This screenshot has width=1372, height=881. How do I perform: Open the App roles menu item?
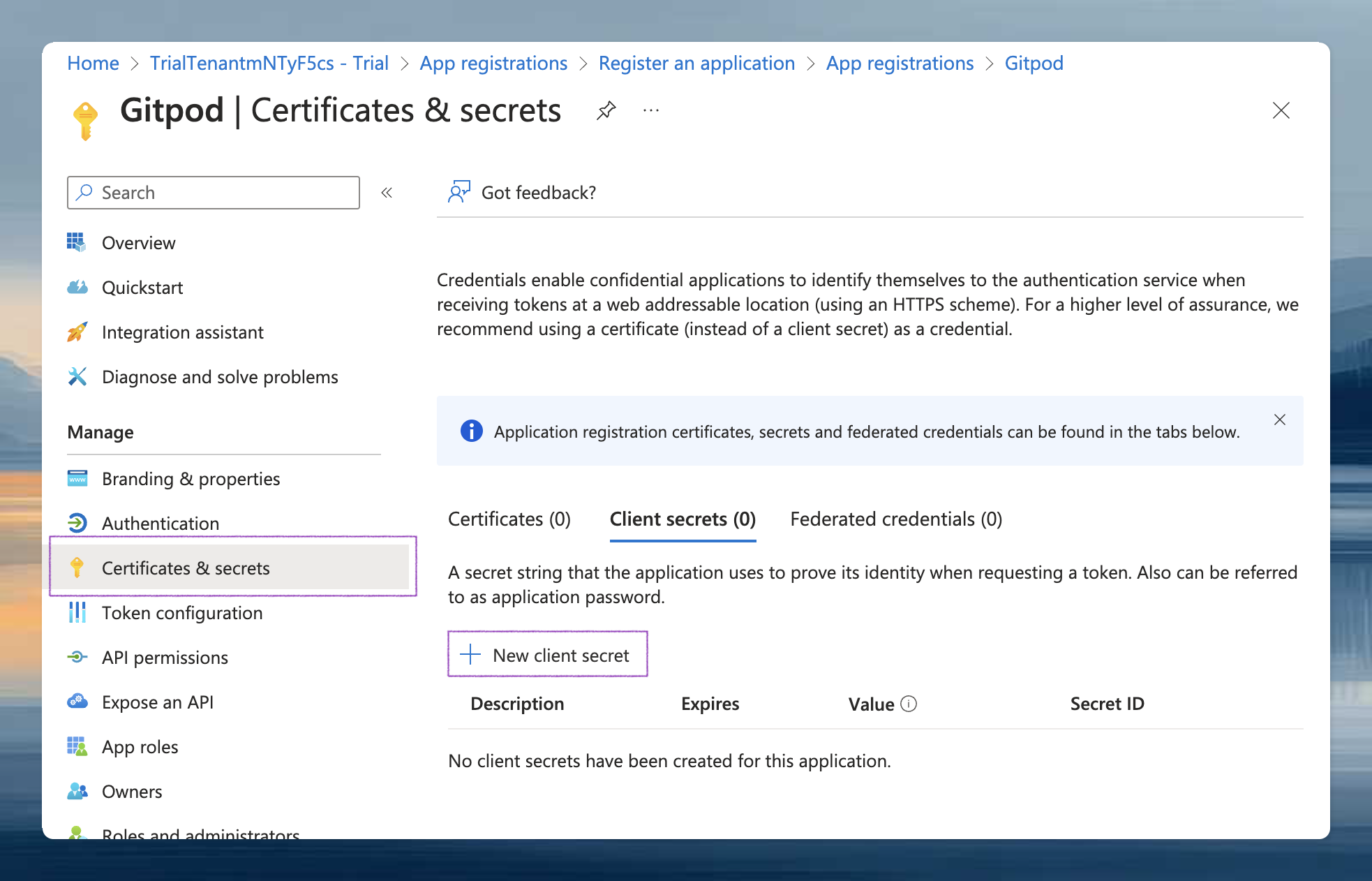click(140, 747)
